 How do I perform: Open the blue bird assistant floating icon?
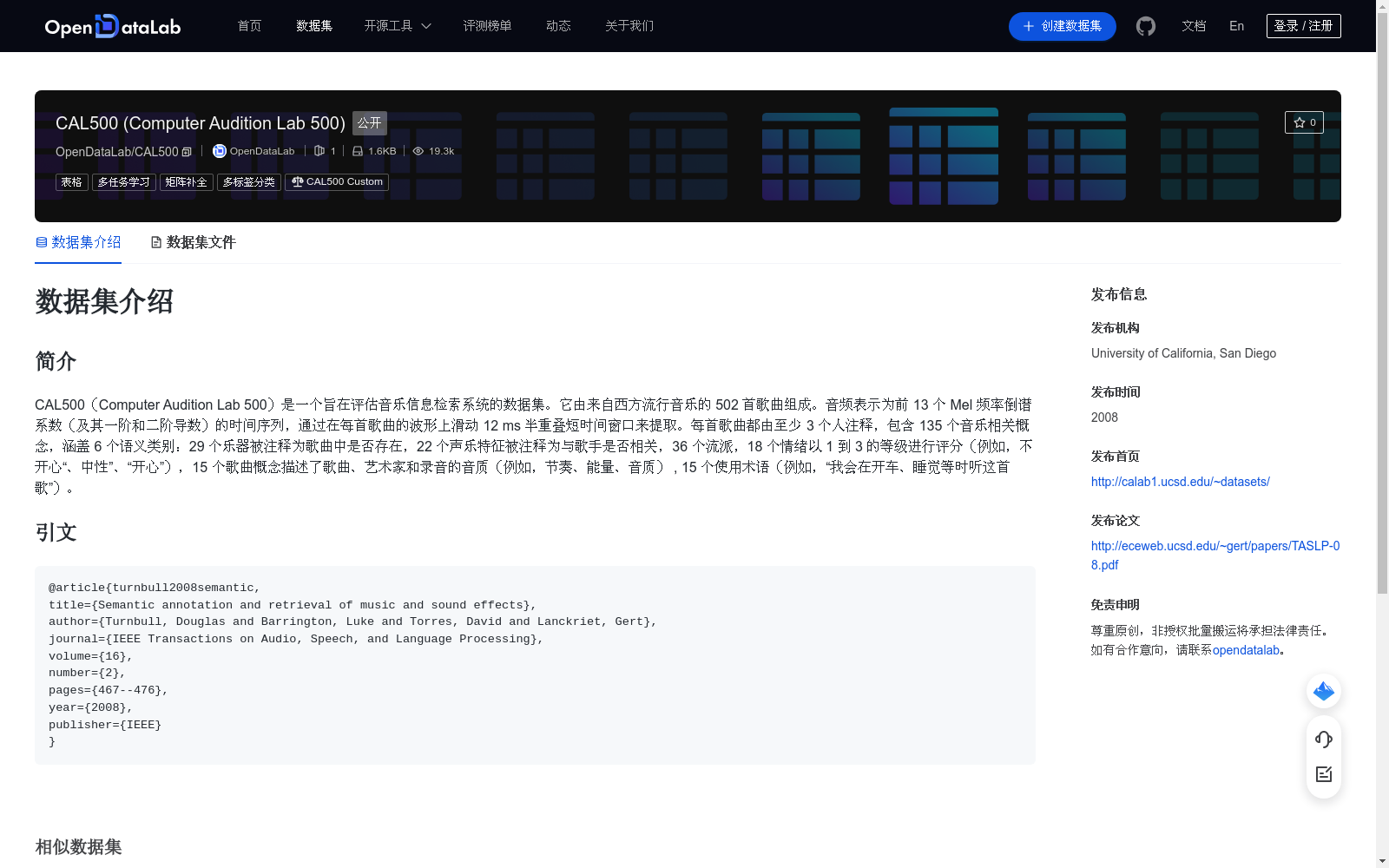click(1324, 691)
